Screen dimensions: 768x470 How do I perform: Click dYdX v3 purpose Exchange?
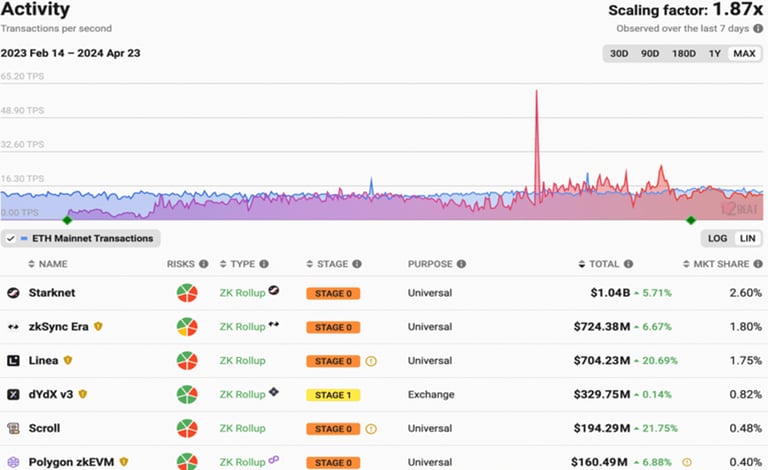tap(431, 395)
